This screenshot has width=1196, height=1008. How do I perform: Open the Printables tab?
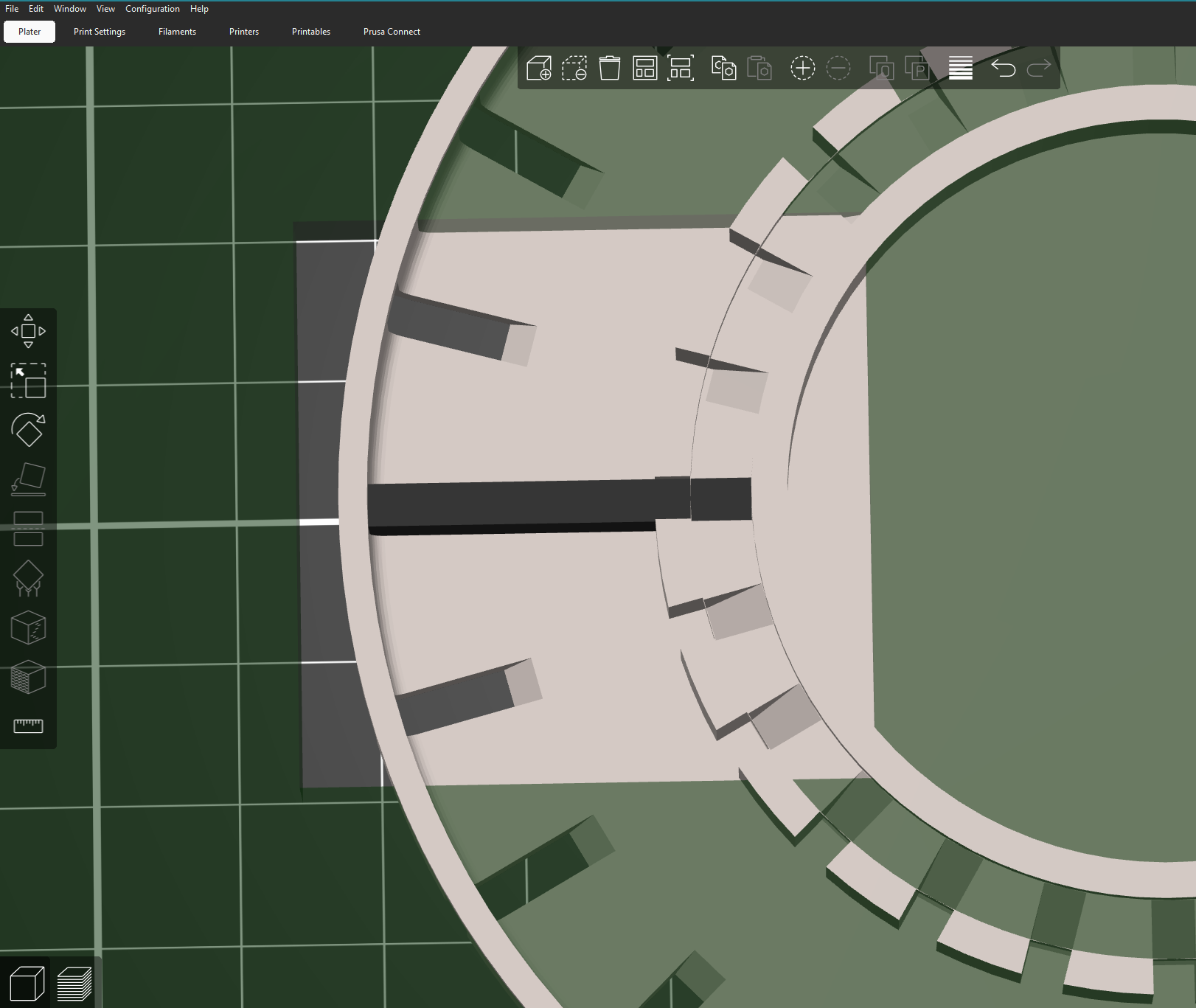tap(311, 32)
